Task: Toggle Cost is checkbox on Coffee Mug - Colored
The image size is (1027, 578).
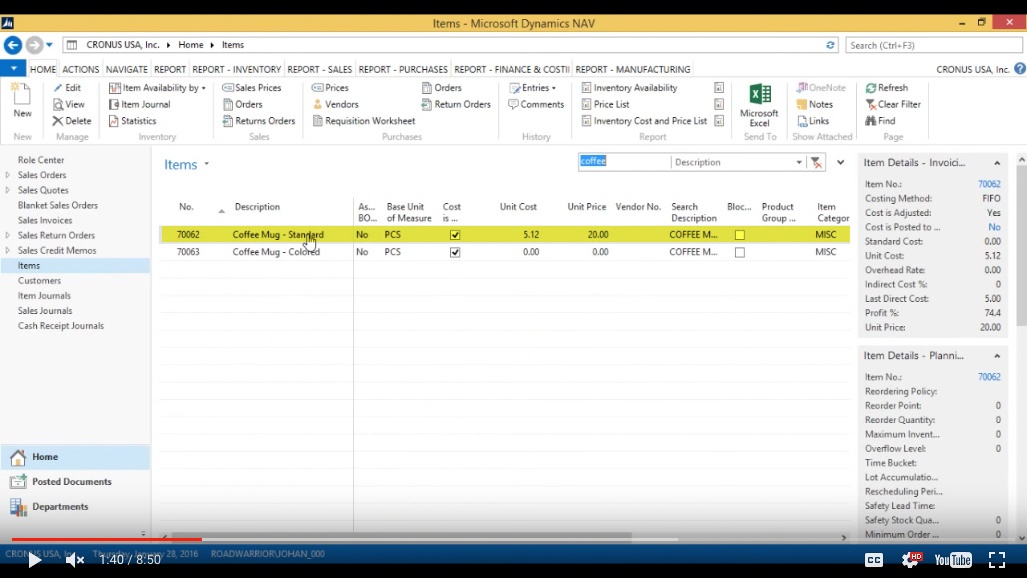Action: [455, 251]
